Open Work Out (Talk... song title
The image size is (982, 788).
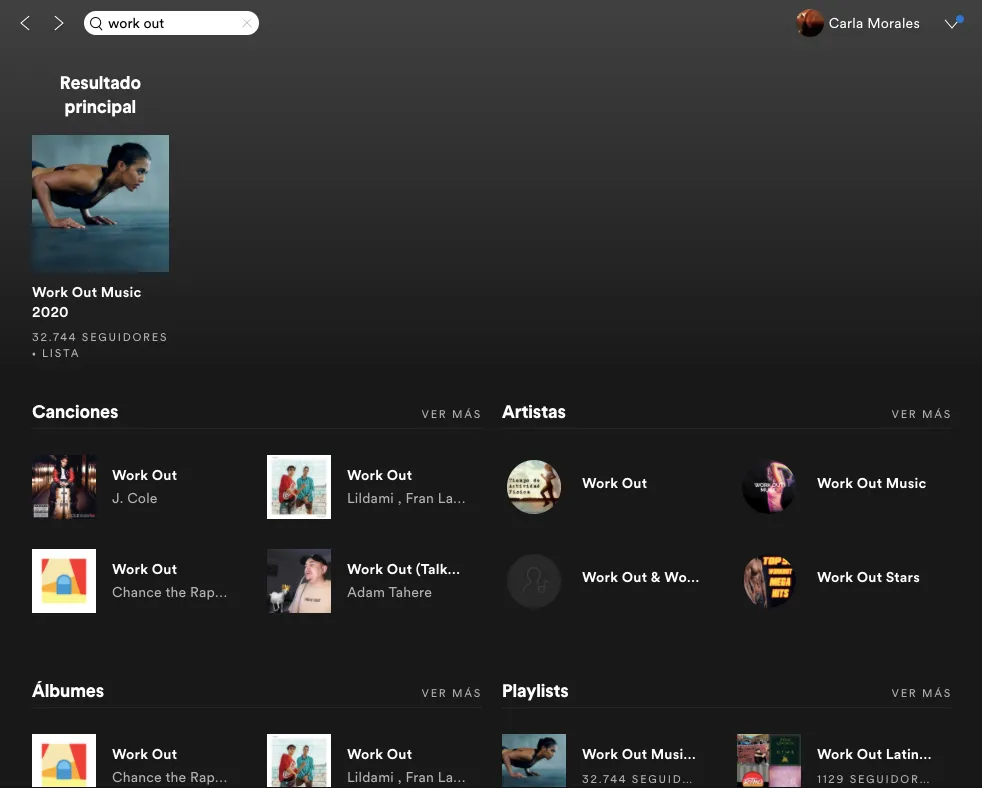pyautogui.click(x=403, y=569)
